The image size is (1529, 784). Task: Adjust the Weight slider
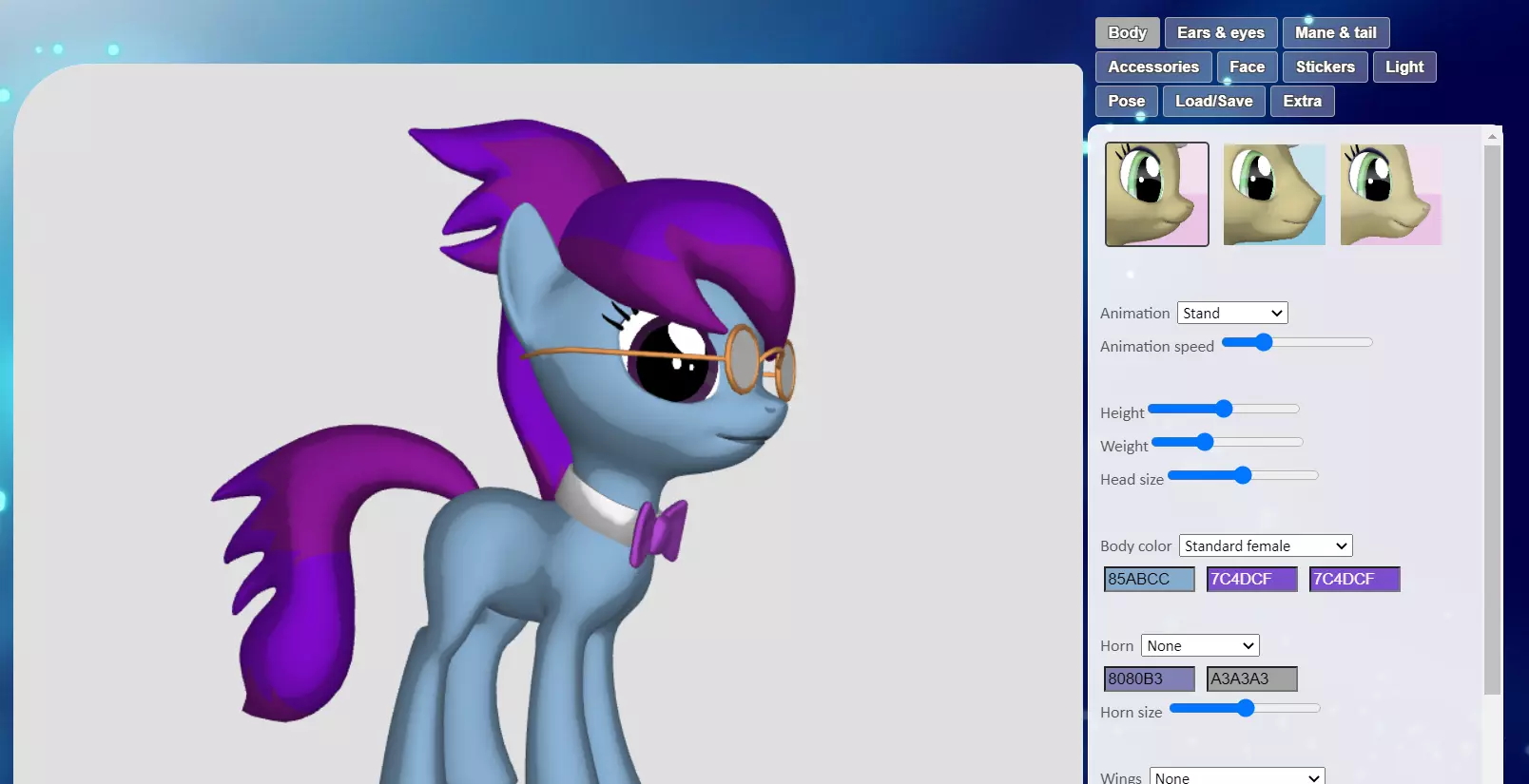tap(1228, 442)
